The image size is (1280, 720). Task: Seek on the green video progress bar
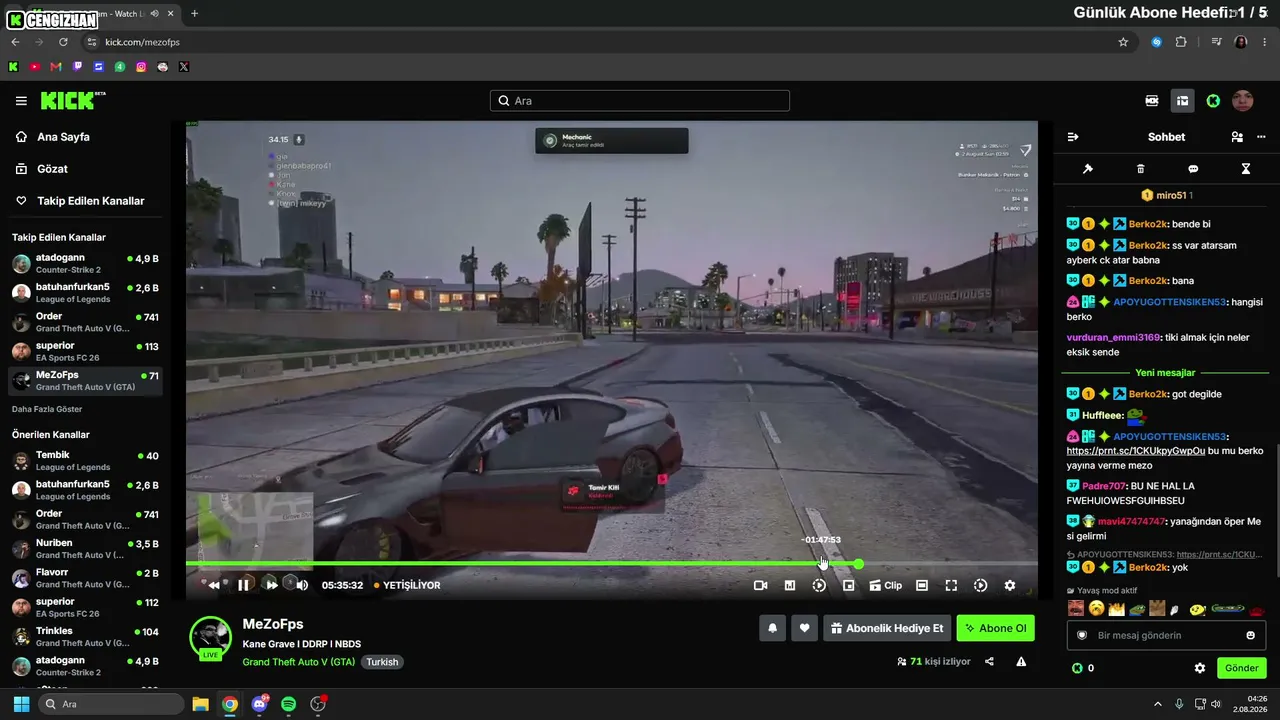[612, 564]
